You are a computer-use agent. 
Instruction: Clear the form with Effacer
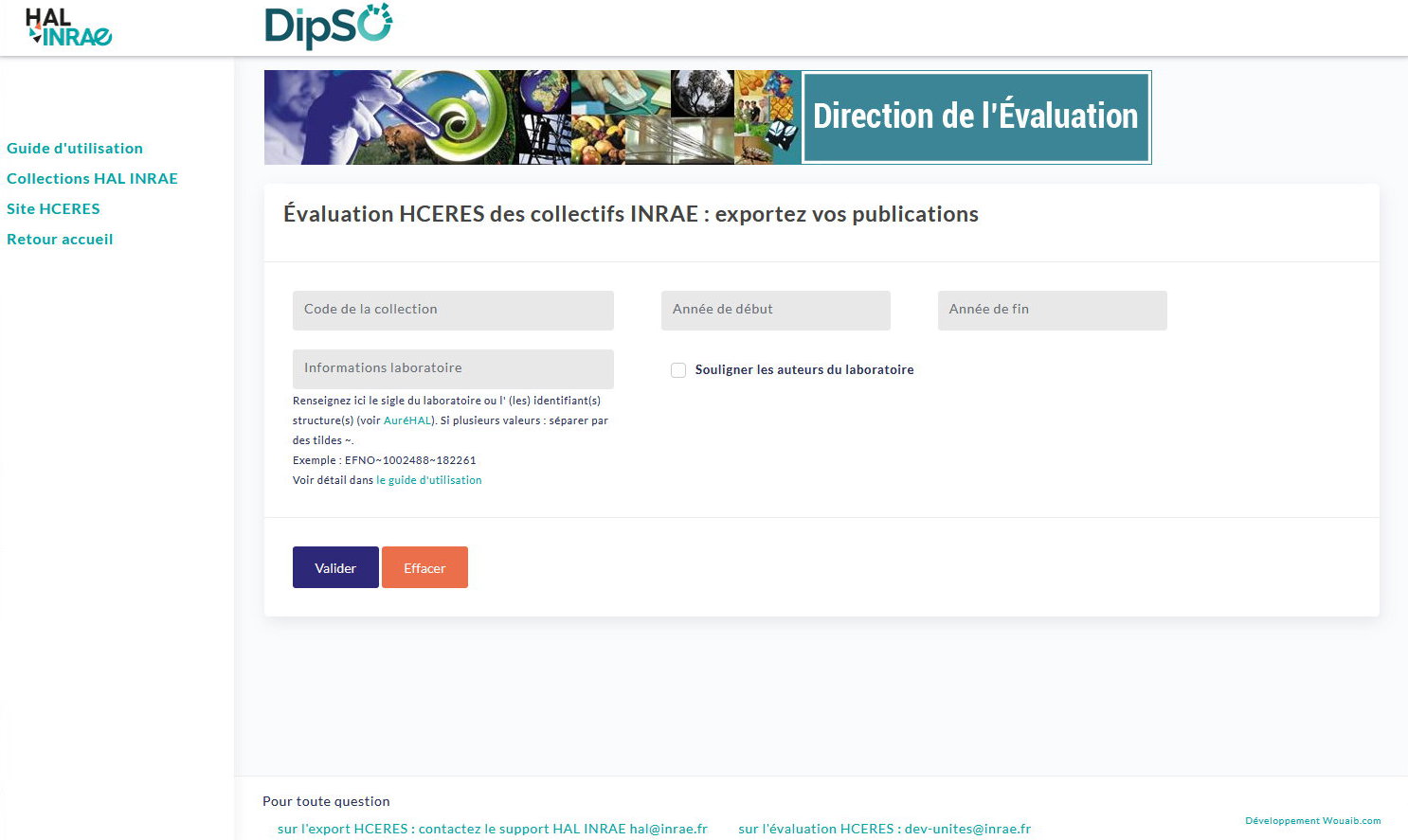tap(424, 567)
